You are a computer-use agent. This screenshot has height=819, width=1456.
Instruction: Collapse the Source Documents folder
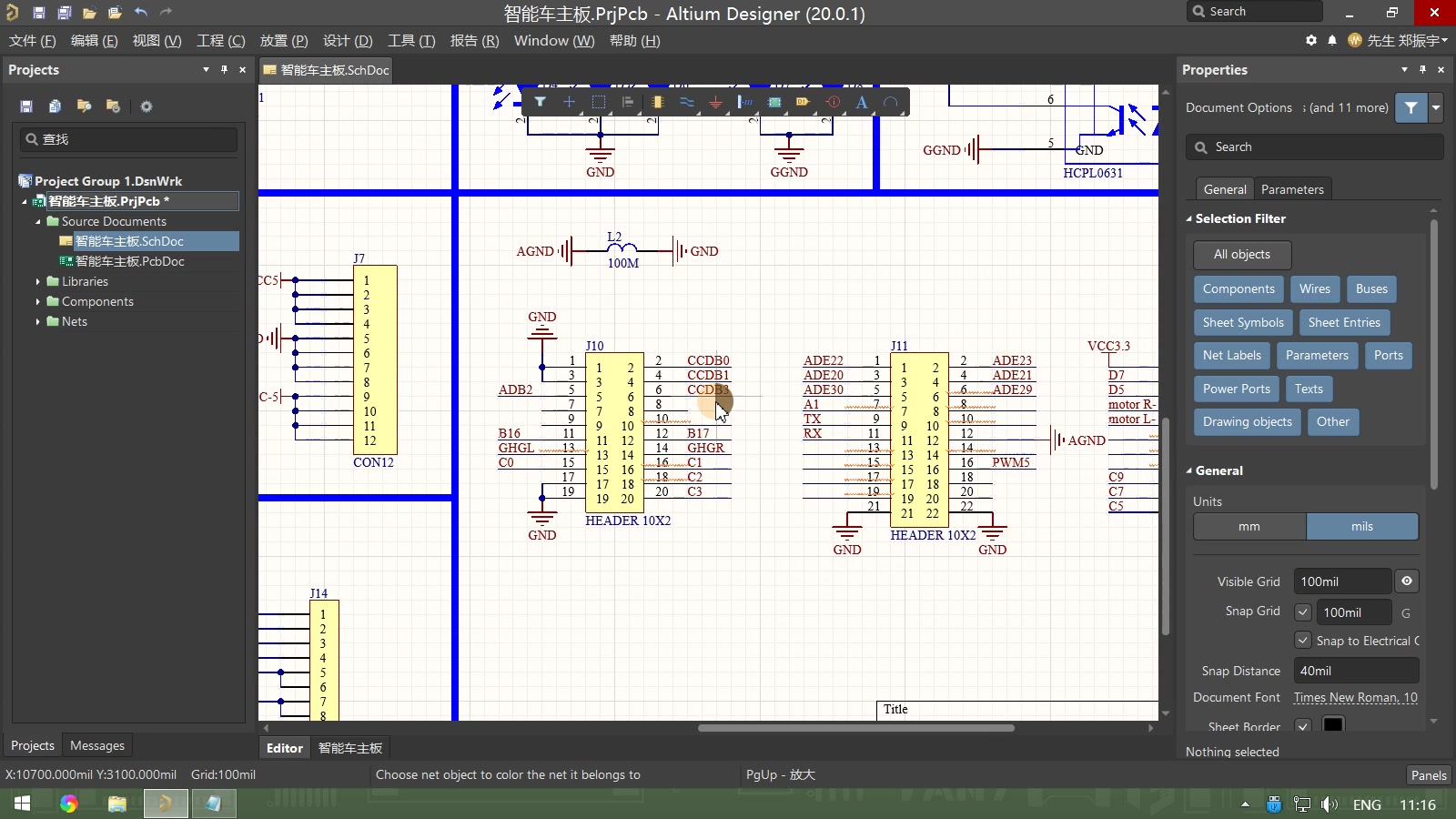38,222
